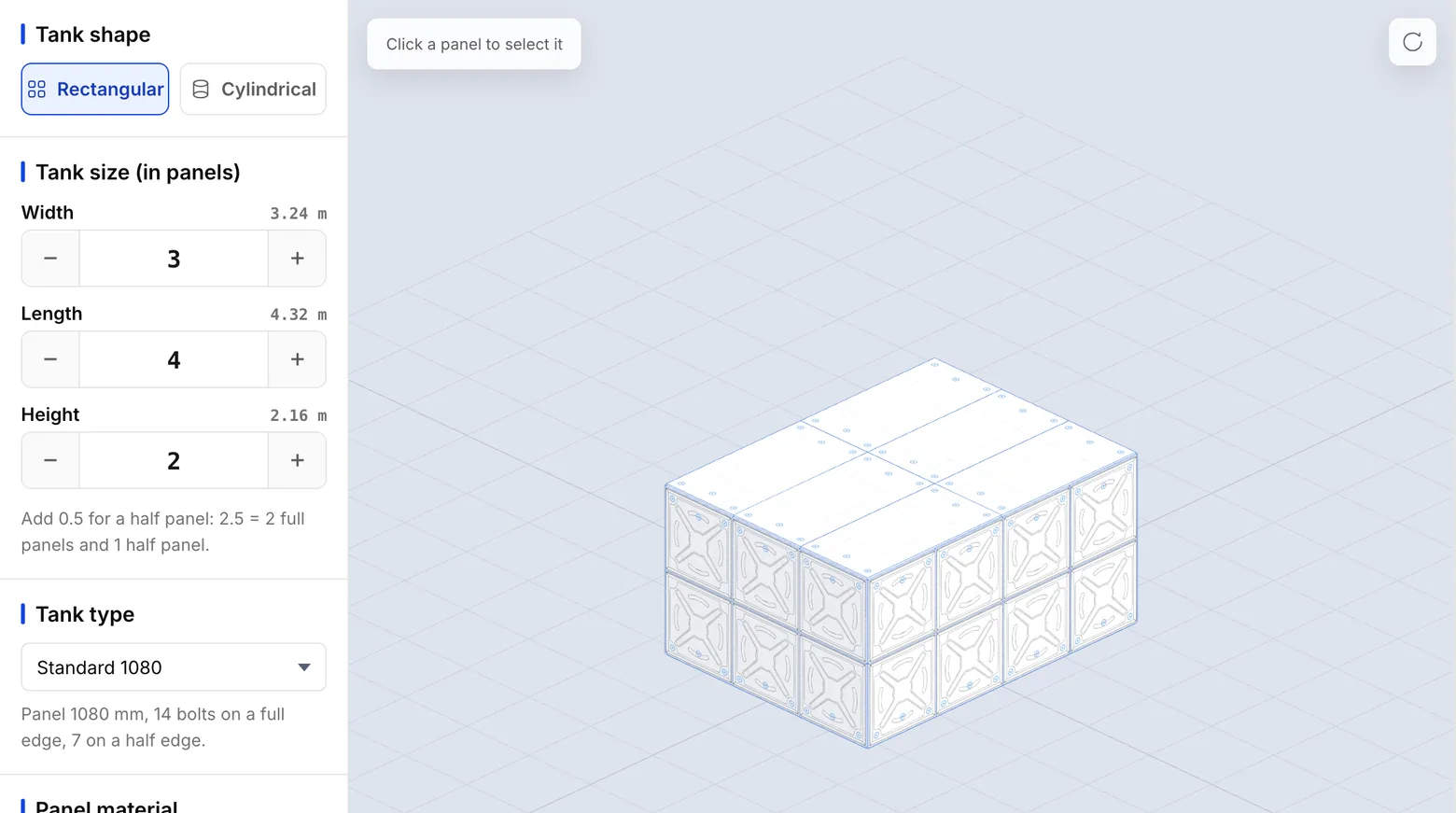Screen dimensions: 1456x813
Task: Click the 'Tank size (in panels)' heading
Action: [137, 173]
